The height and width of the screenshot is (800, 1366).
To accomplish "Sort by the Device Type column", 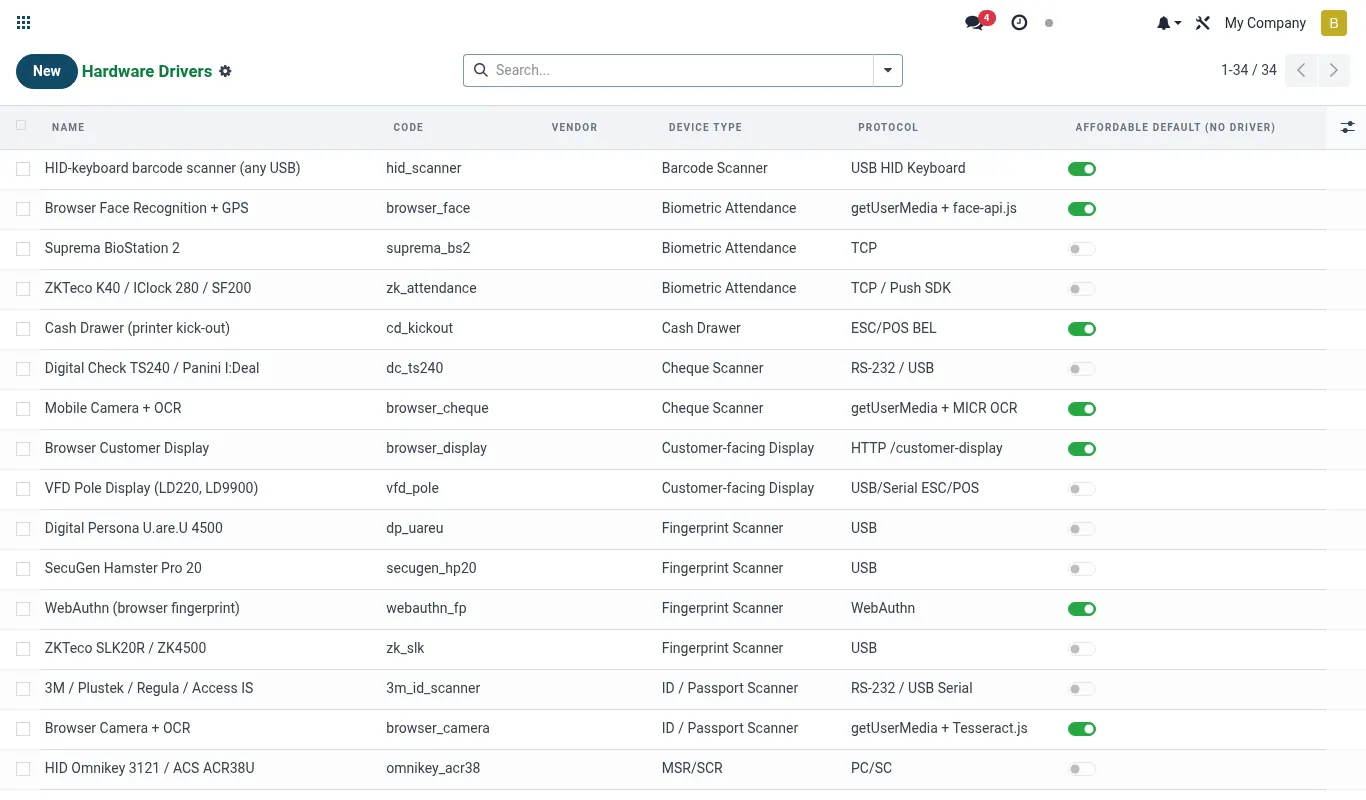I will (x=705, y=127).
